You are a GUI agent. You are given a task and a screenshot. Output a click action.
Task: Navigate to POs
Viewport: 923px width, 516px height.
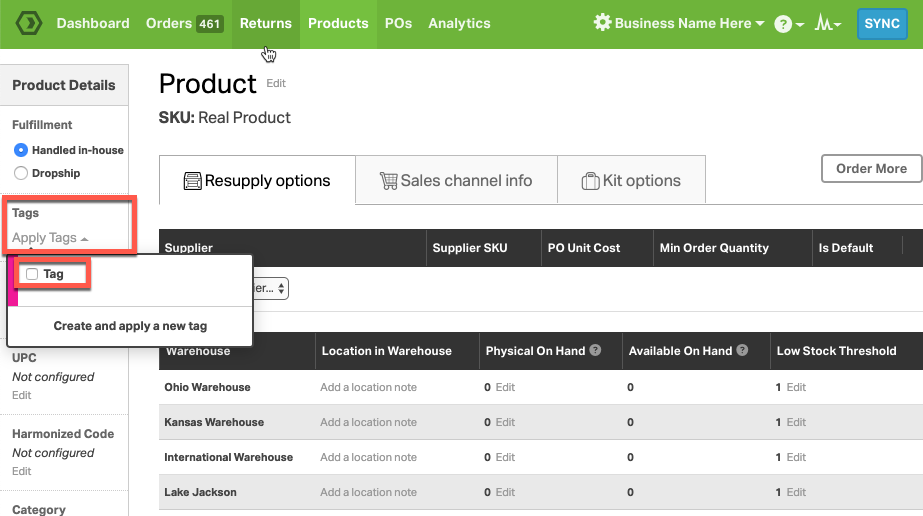(x=399, y=24)
